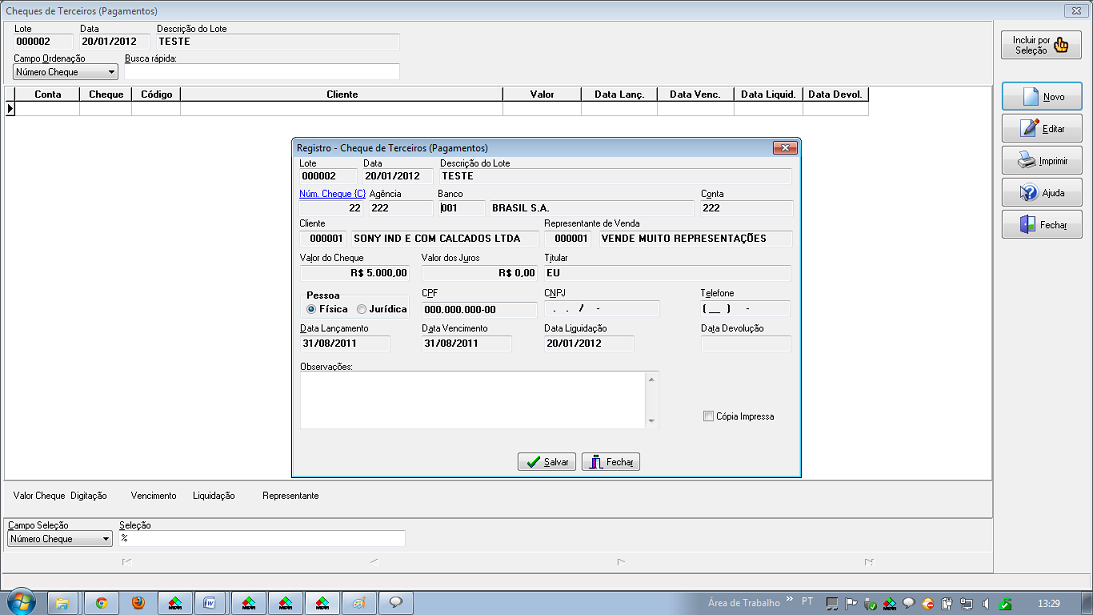Screen dimensions: 1093x615
Task: Click the Data Devol. column header
Action: click(x=835, y=94)
